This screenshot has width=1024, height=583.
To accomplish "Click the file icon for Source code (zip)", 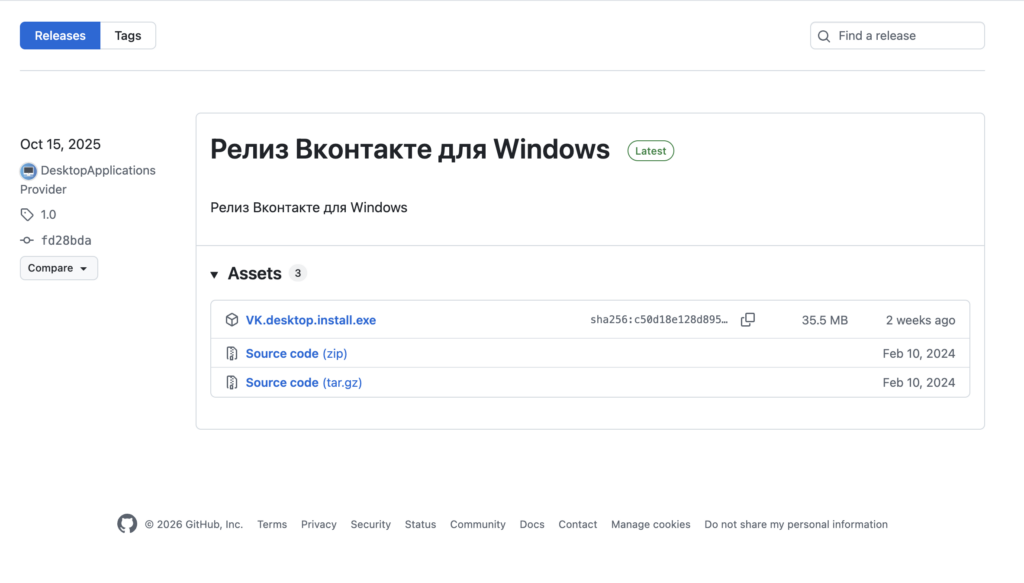I will click(232, 353).
